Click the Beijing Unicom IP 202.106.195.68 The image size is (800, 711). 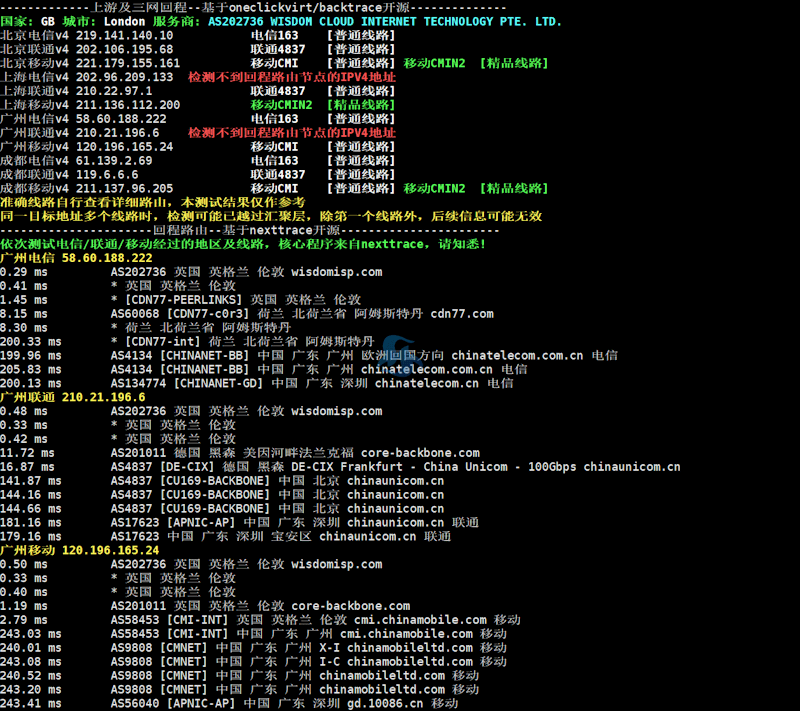click(x=124, y=49)
